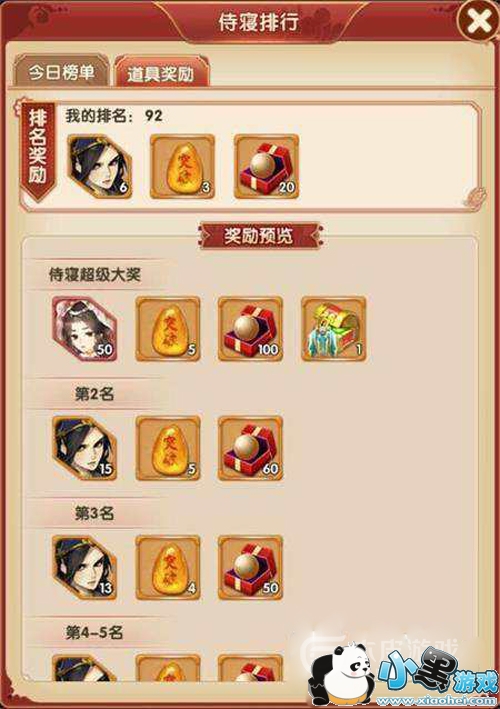Viewport: 500px width, 709px height.
Task: Tap third place pearl gift box with 50
Action: [250, 567]
